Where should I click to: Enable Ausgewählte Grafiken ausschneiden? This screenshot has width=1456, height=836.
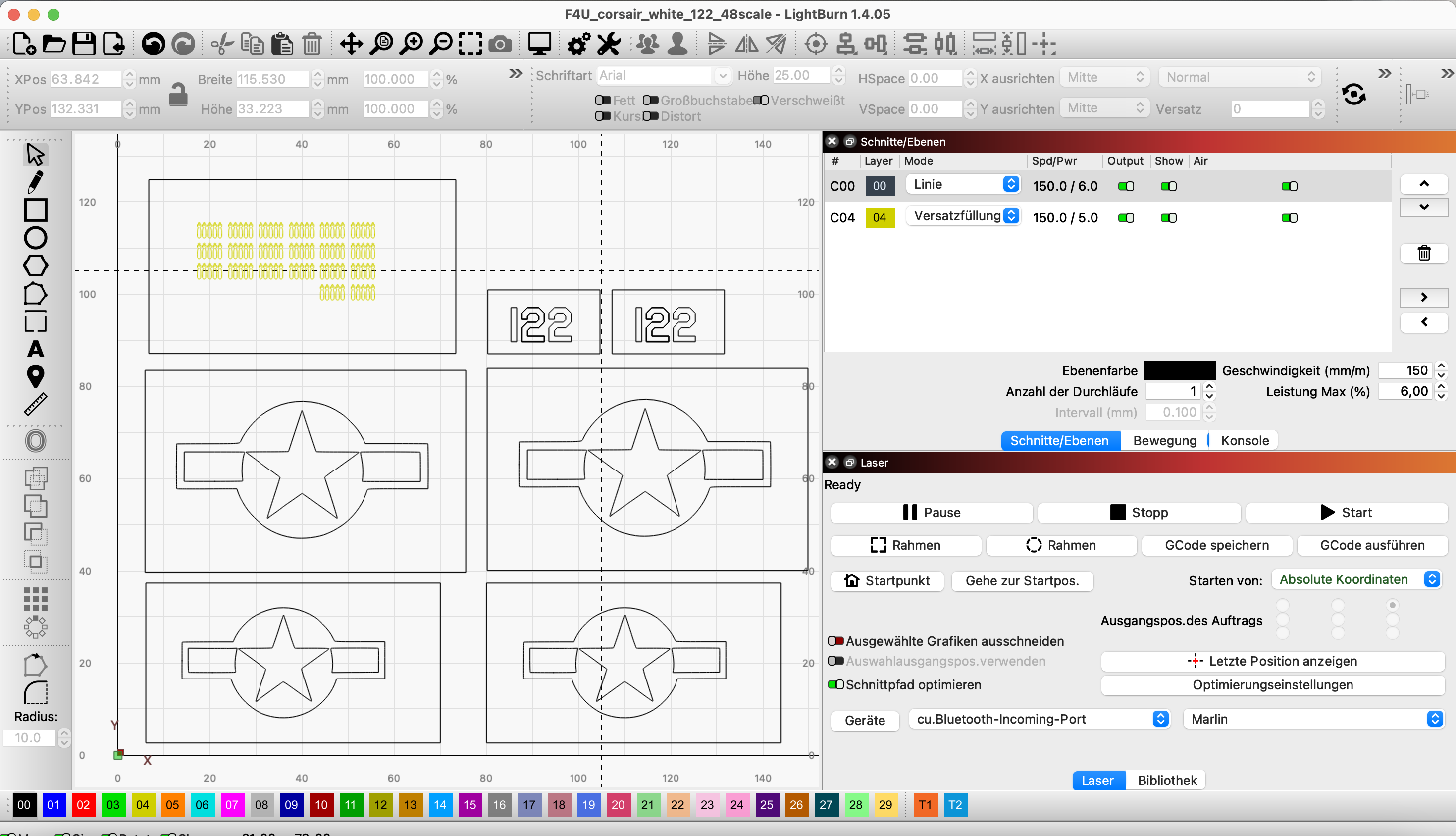point(836,641)
